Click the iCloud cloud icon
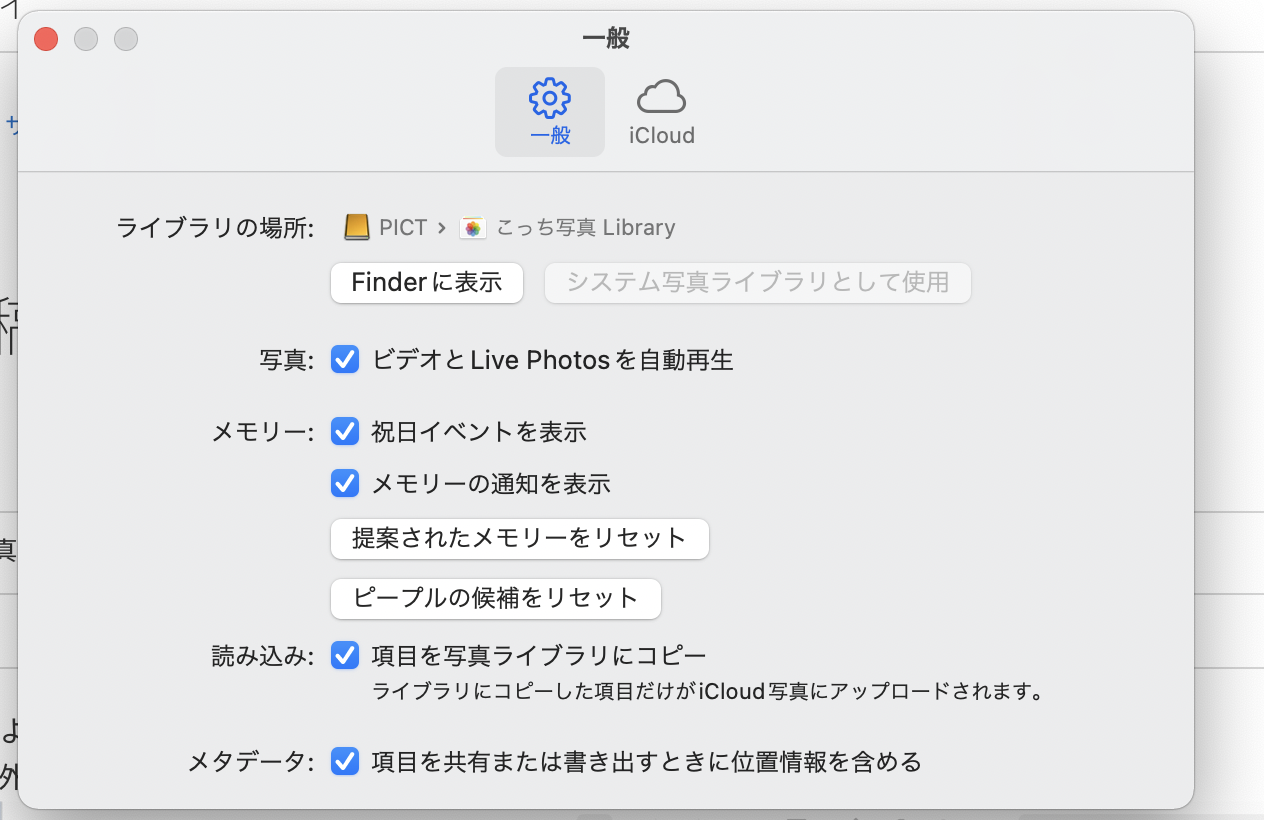The width and height of the screenshot is (1264, 820). pos(661,98)
